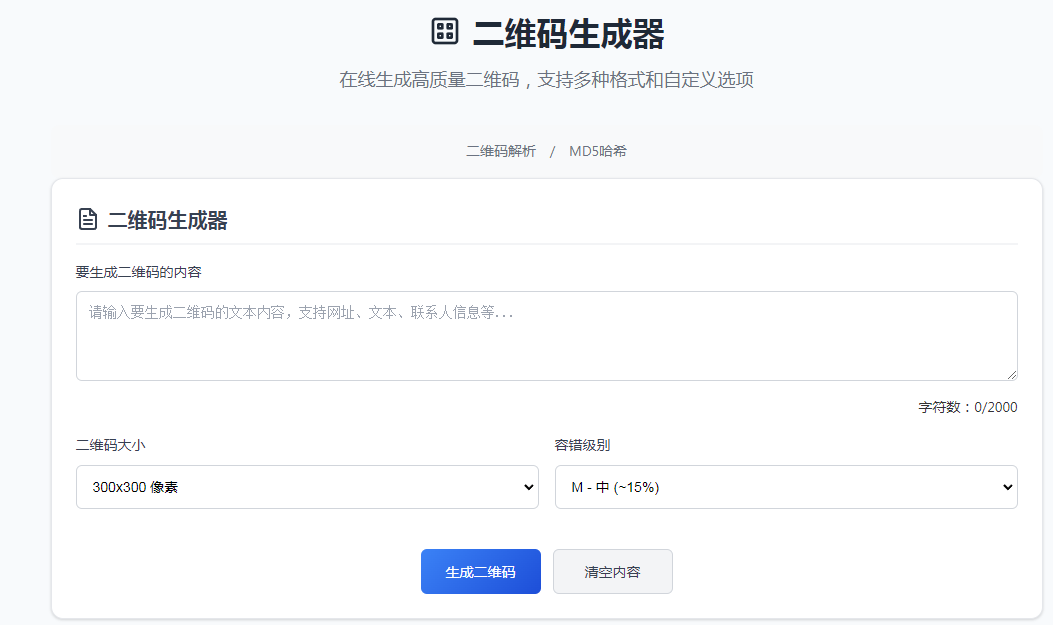Open the MD5哈希 link
Screen dimensions: 1053x625
click(598, 151)
